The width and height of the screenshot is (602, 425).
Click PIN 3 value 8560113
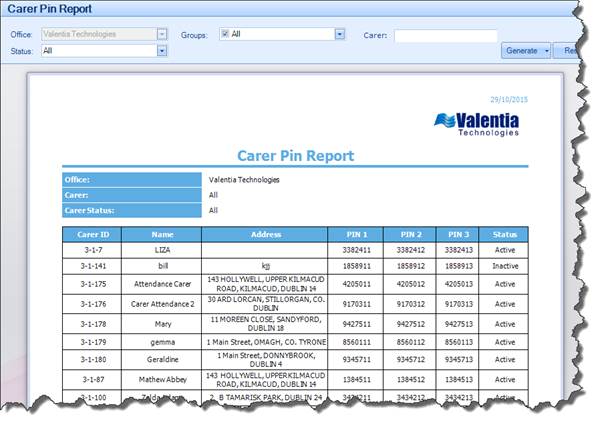pyautogui.click(x=458, y=342)
